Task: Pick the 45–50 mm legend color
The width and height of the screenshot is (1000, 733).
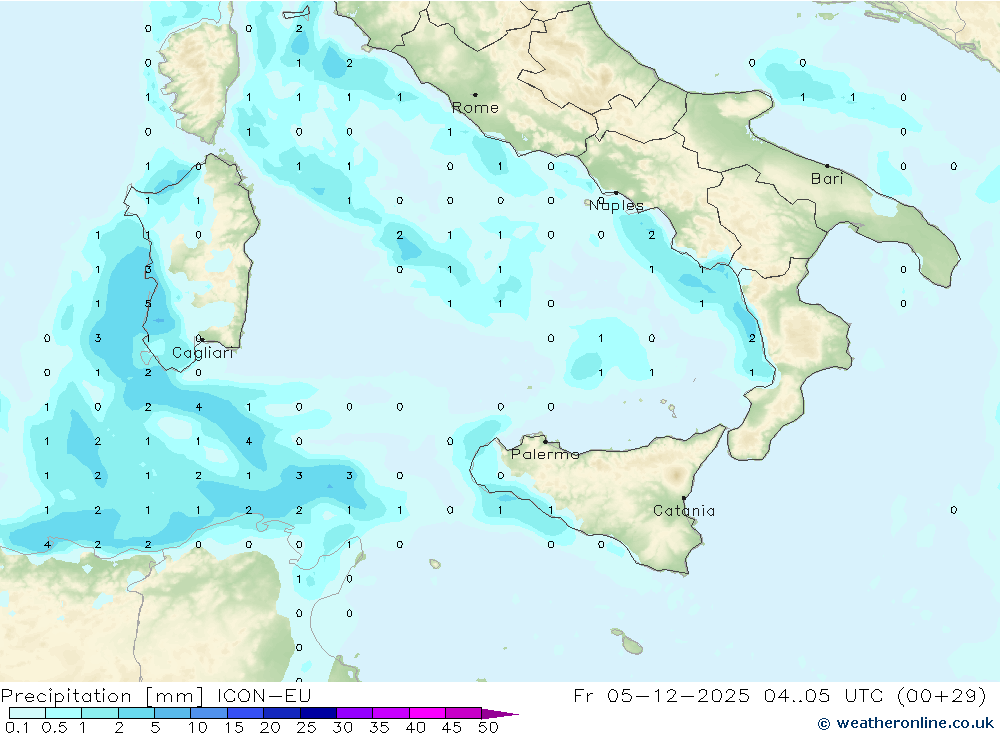Action: (464, 713)
